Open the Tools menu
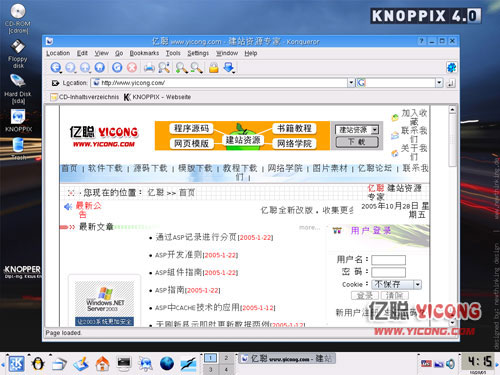This screenshot has height=375, width=500. [x=173, y=53]
